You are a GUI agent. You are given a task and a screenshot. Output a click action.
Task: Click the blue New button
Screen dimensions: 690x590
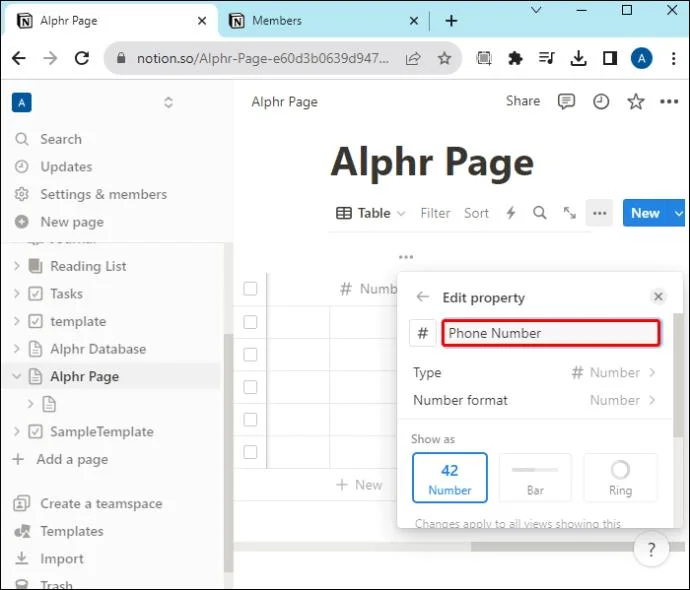point(645,213)
